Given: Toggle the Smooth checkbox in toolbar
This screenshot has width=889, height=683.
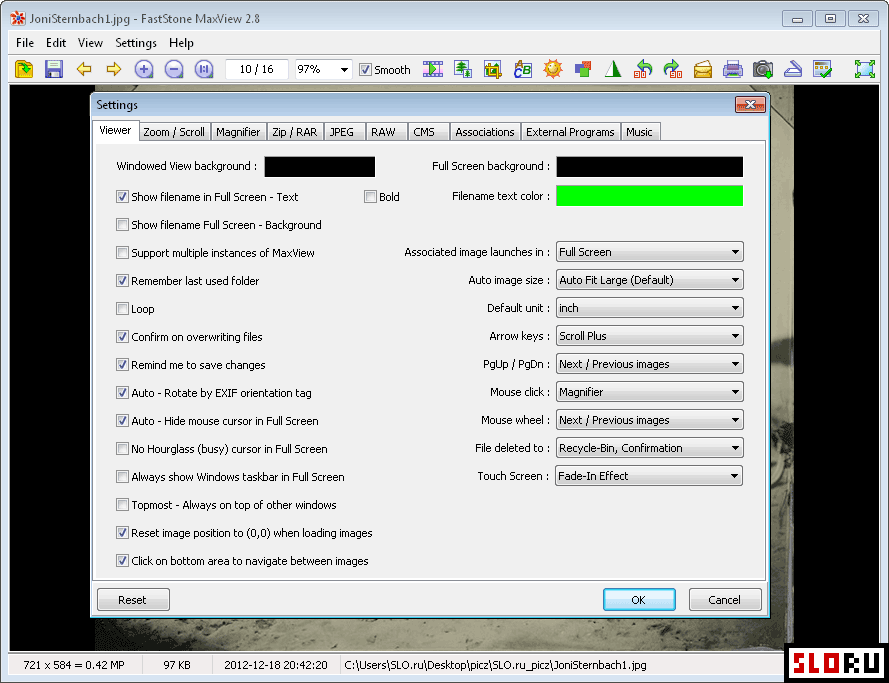Looking at the screenshot, I should pyautogui.click(x=366, y=70).
